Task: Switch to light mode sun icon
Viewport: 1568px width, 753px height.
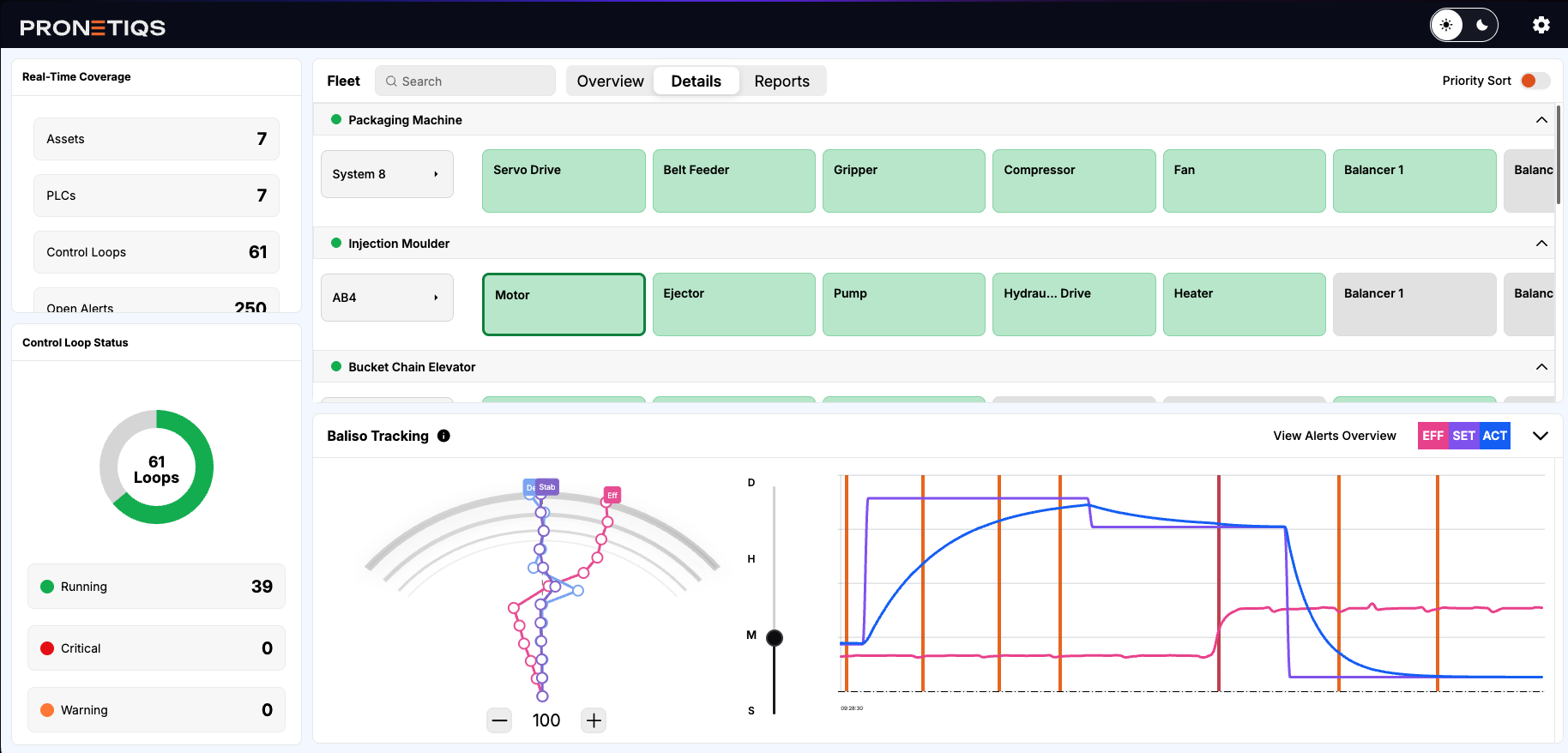Action: pos(1447,25)
